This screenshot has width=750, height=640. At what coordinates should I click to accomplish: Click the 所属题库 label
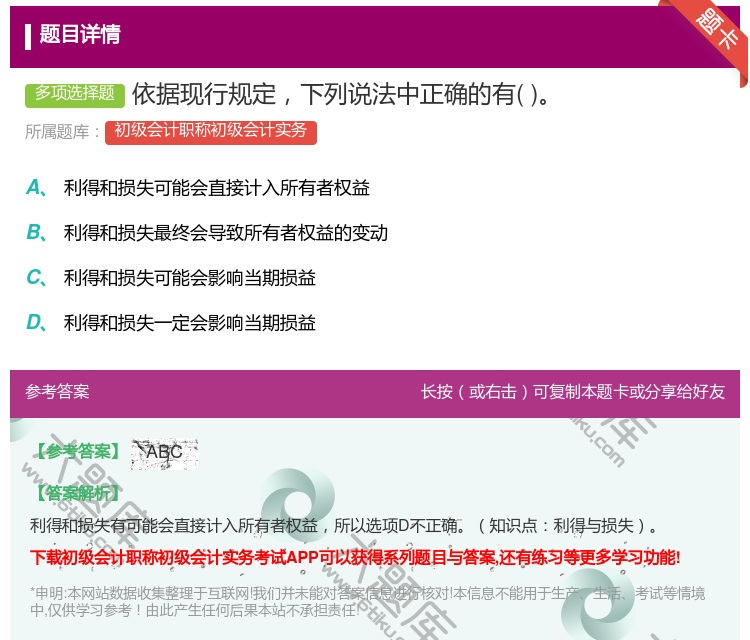coord(62,132)
